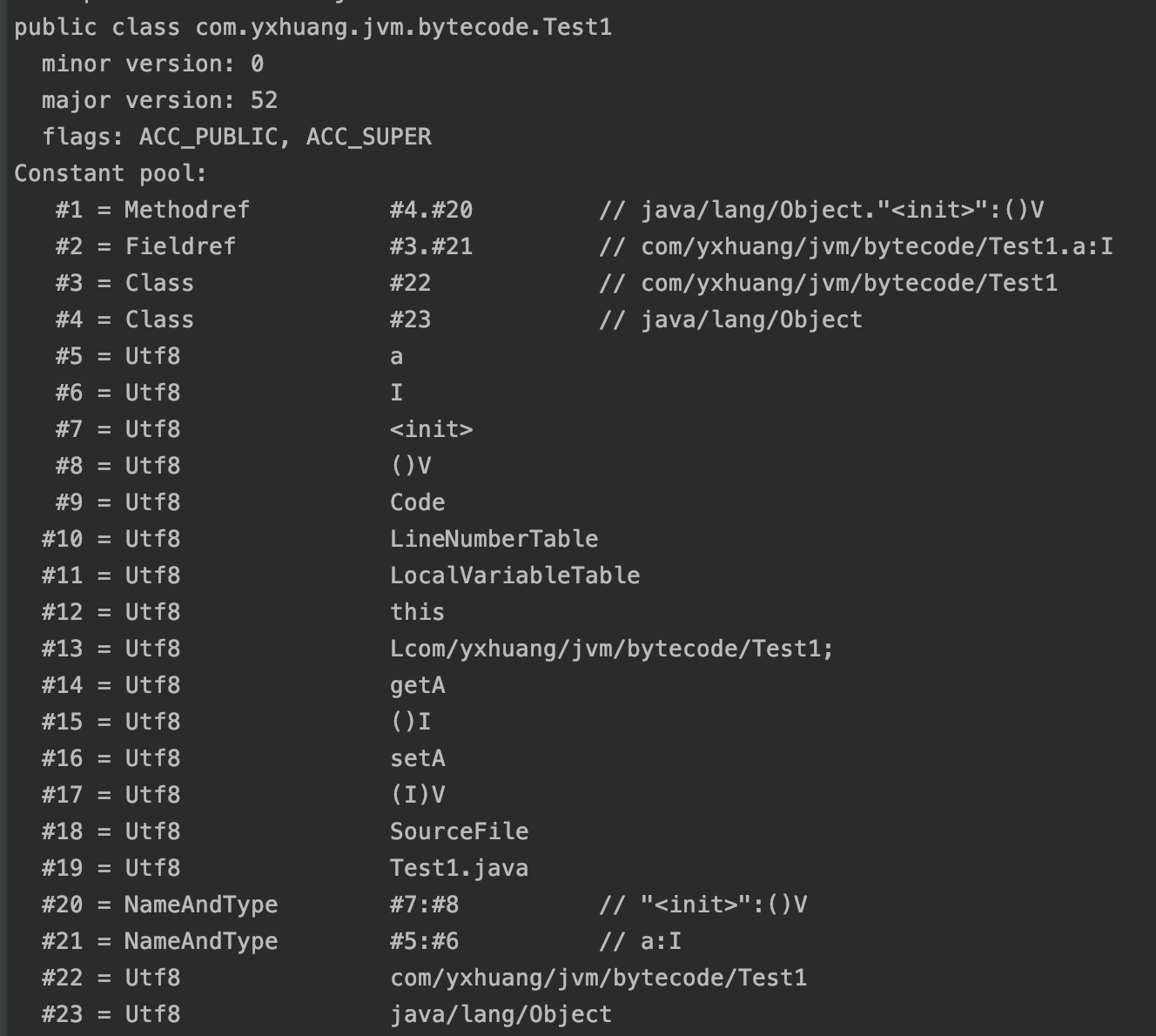
Task: Click the major version number 52
Action: click(264, 101)
